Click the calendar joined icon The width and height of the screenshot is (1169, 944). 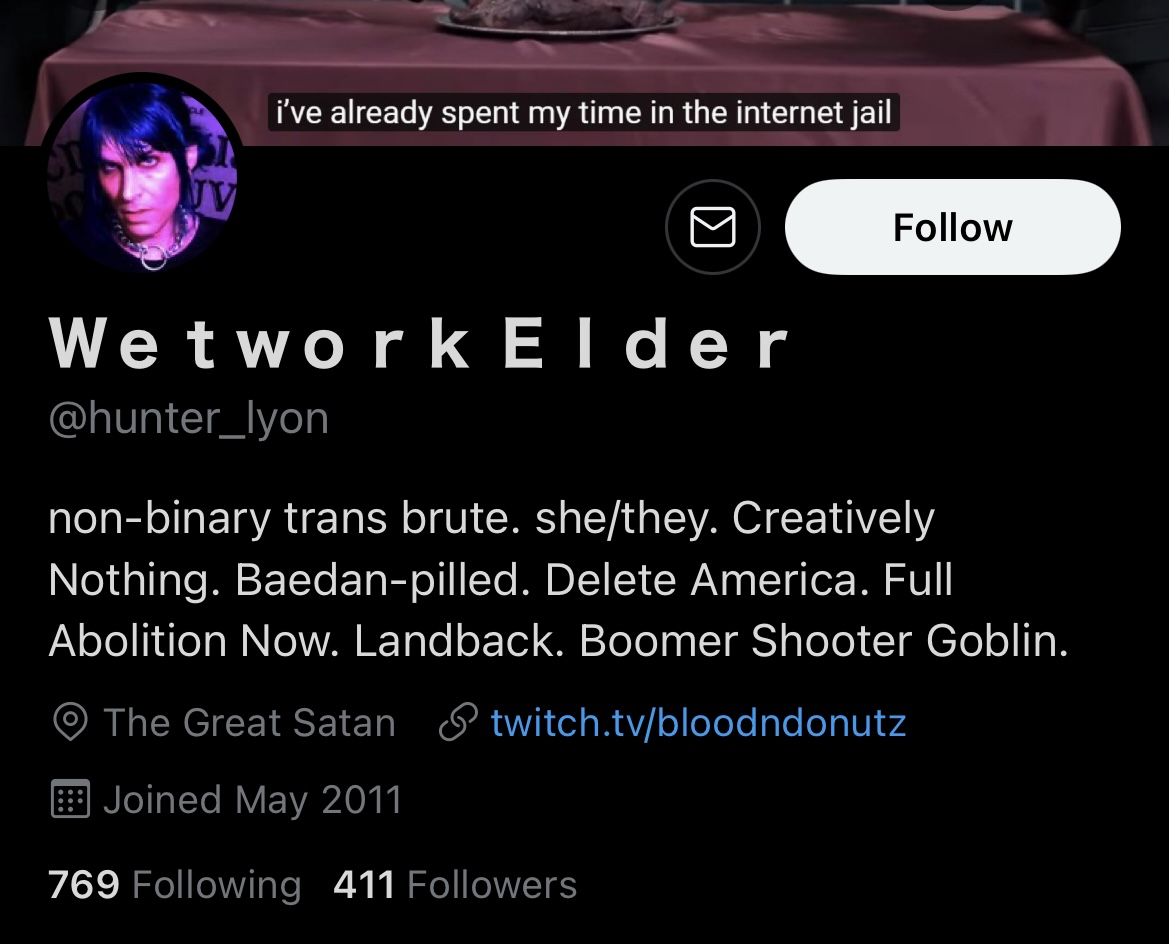71,799
